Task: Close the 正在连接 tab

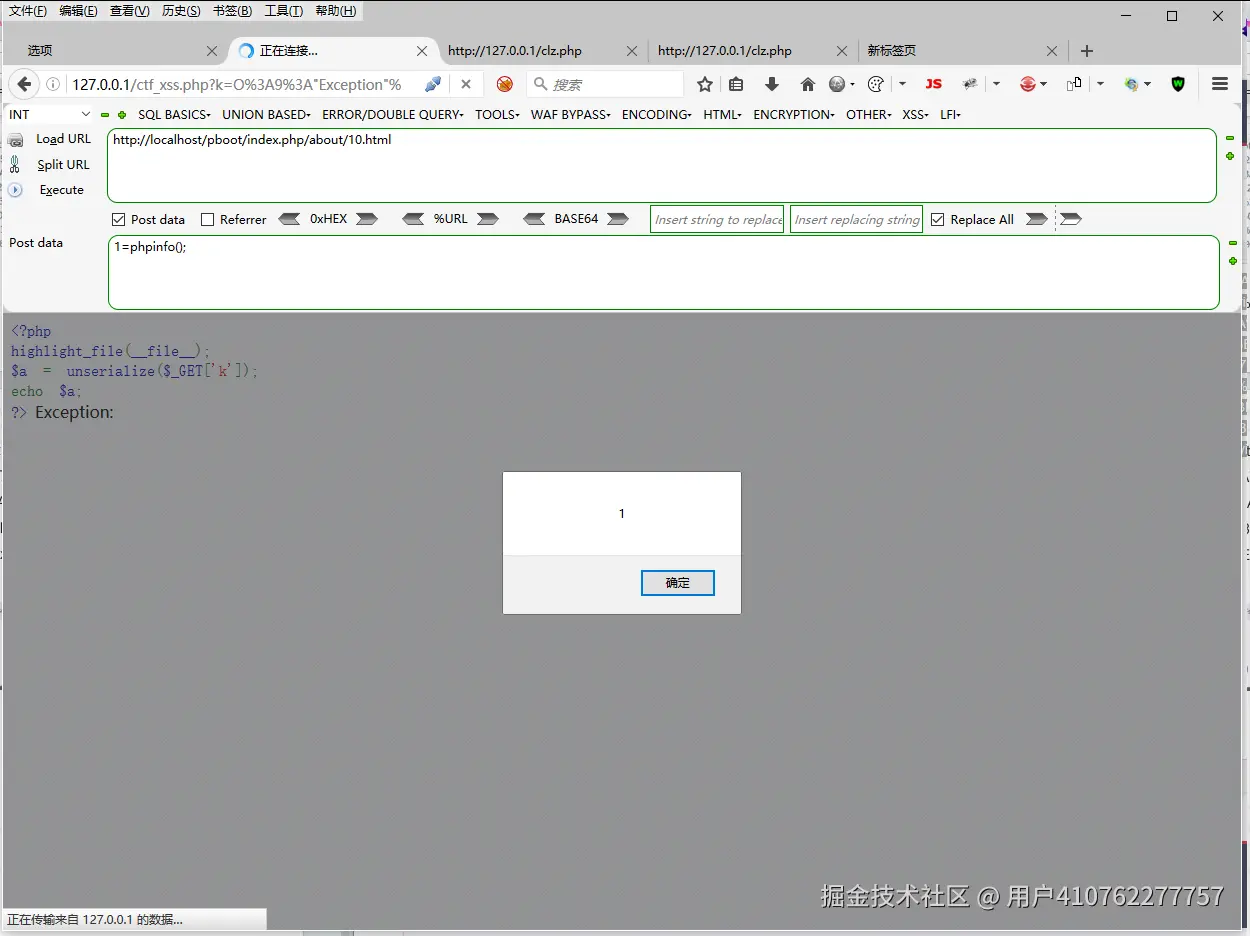Action: click(421, 51)
